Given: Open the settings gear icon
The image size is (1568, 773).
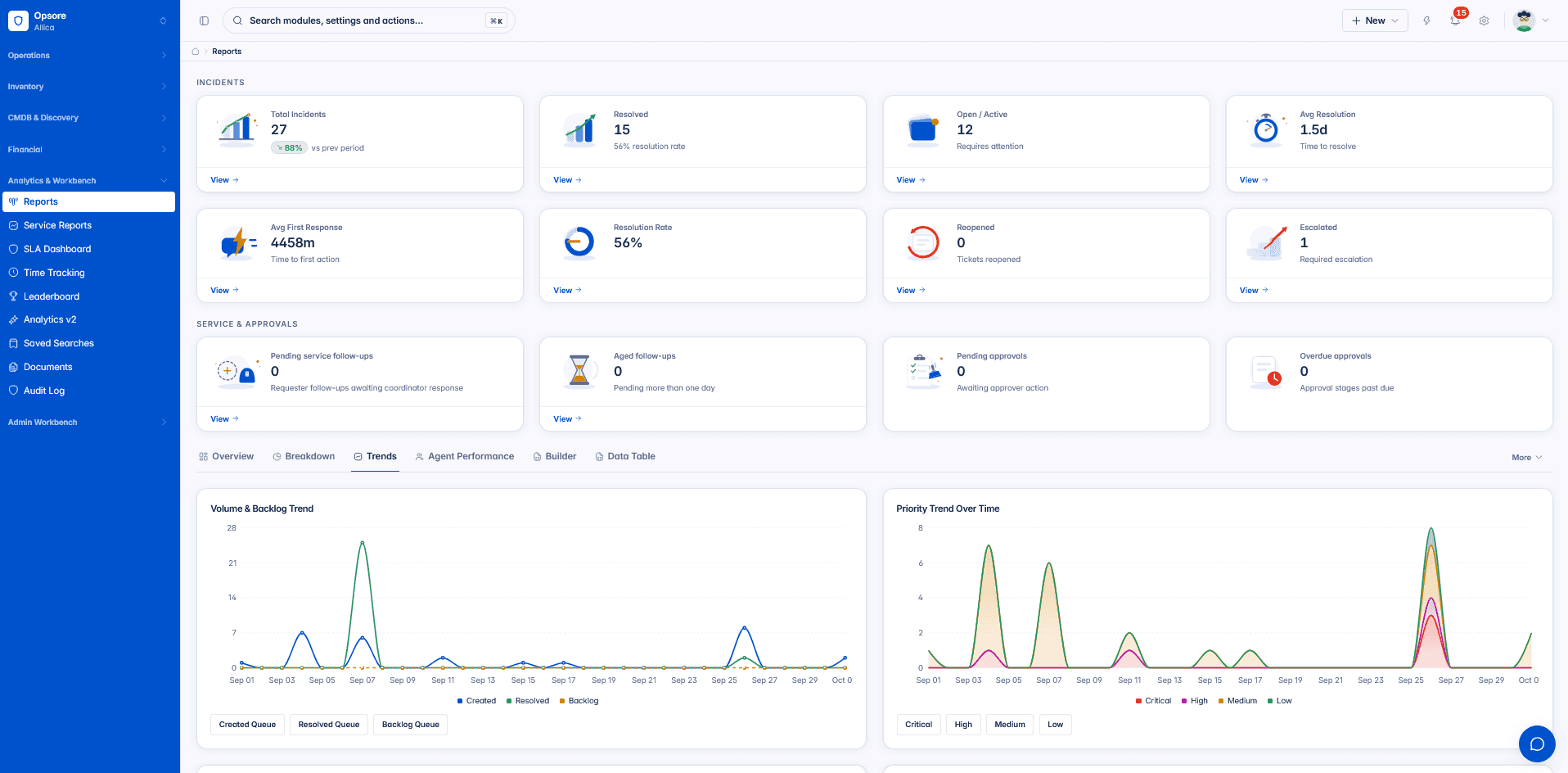Looking at the screenshot, I should point(1484,20).
